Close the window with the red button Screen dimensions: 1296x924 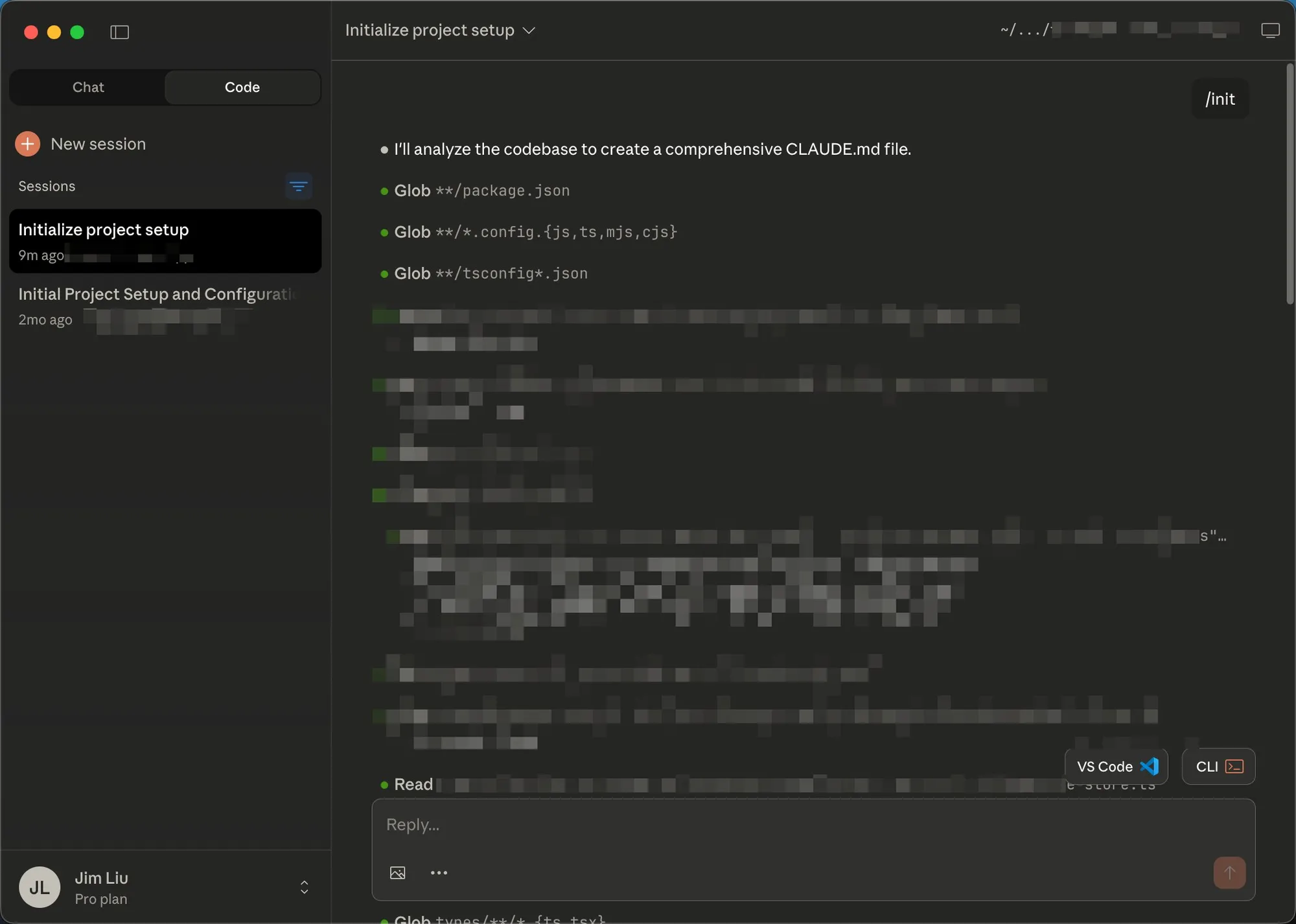point(30,32)
